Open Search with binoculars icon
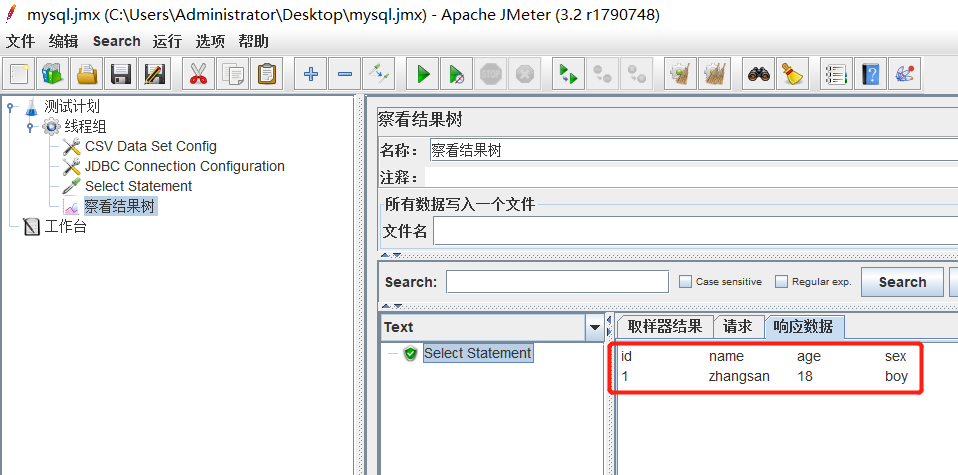This screenshot has width=958, height=475. coord(759,75)
